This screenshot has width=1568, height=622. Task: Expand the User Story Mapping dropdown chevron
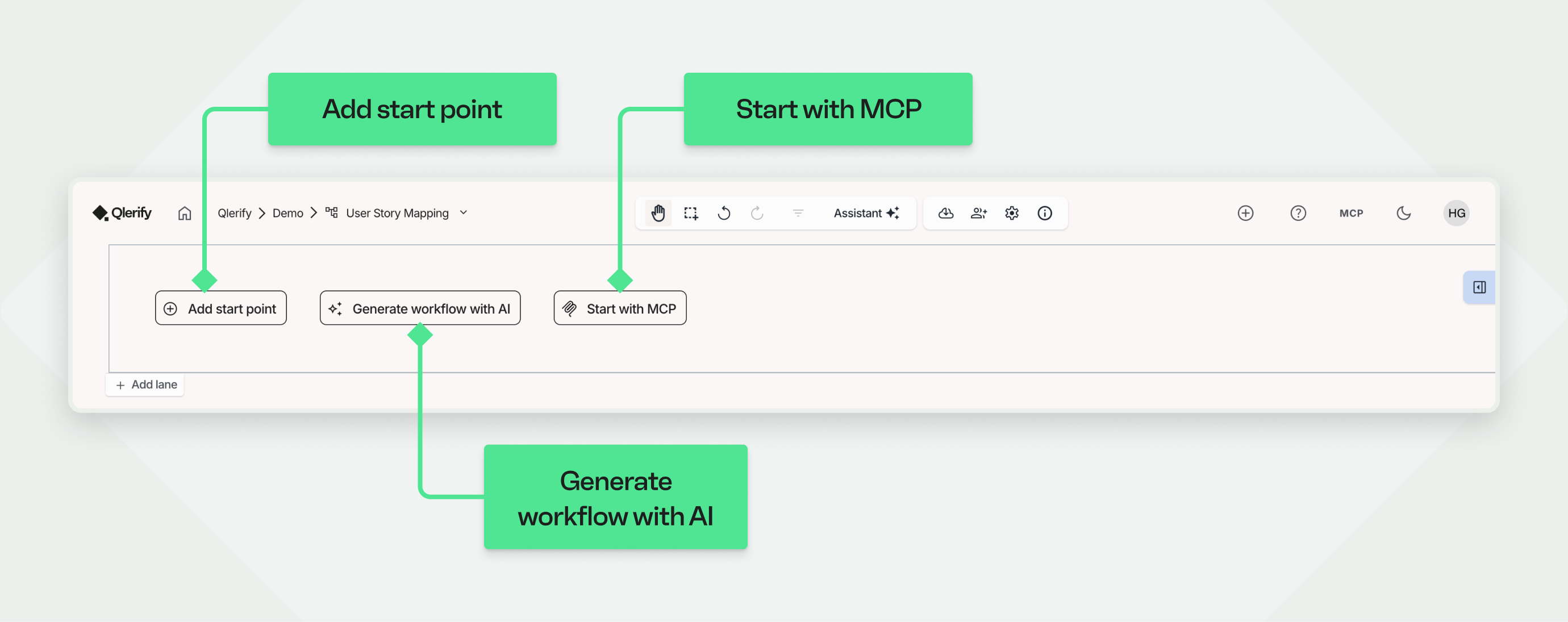(463, 212)
